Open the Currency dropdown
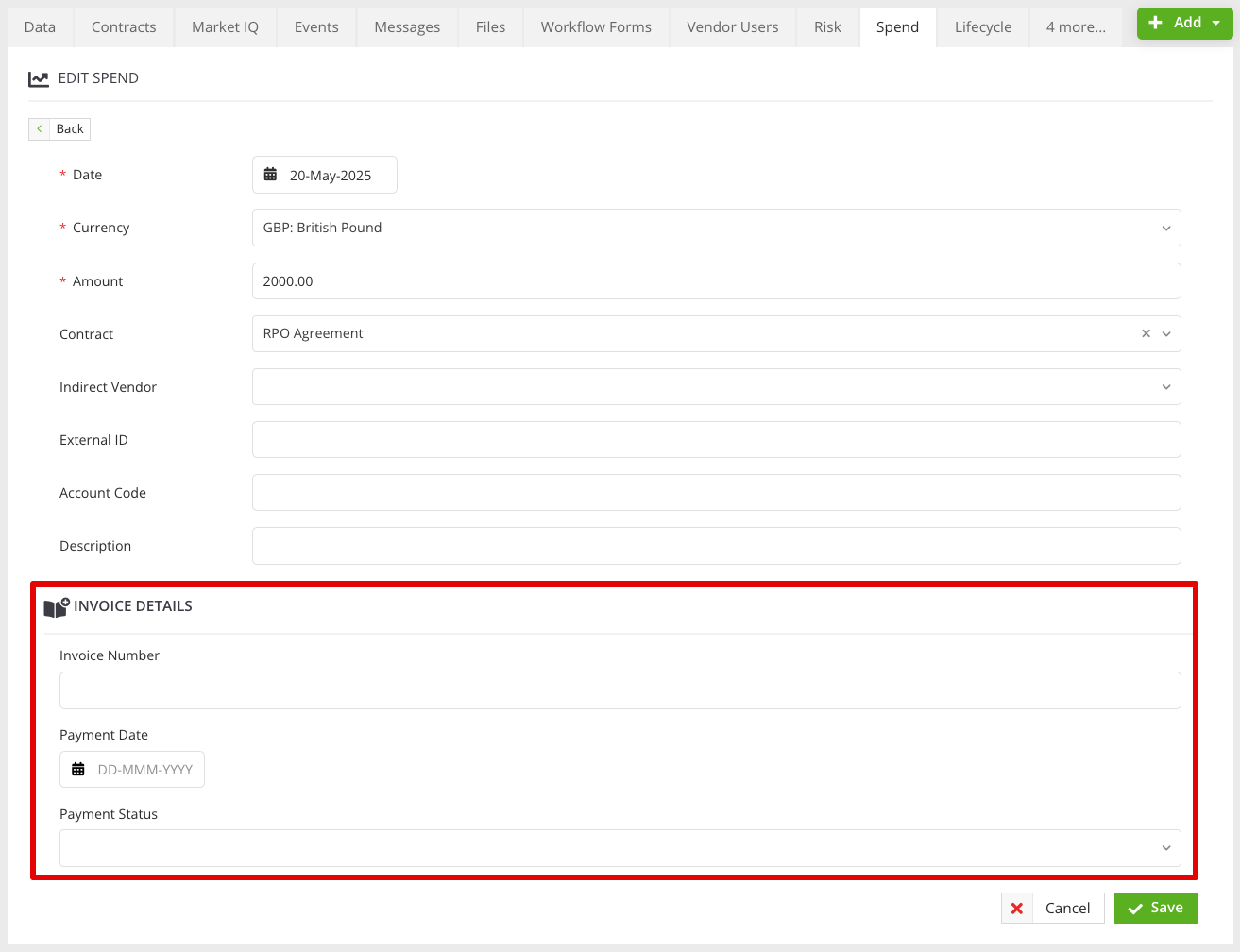This screenshot has width=1240, height=952. 716,228
